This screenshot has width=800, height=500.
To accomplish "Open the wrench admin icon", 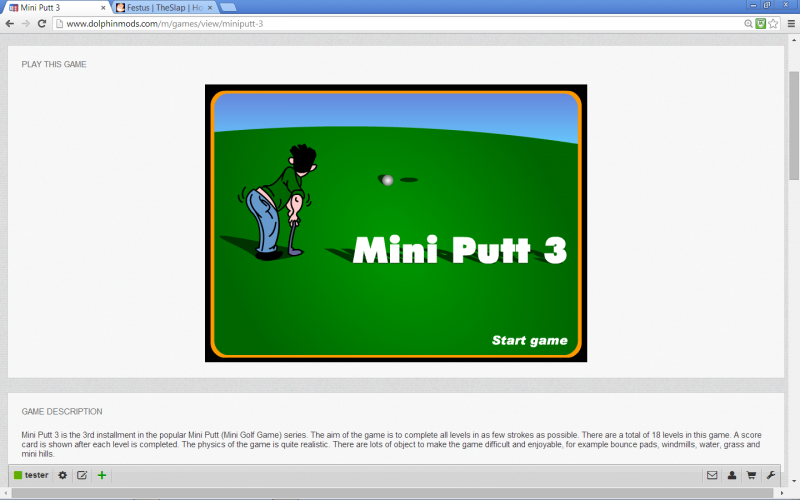I will click(770, 475).
